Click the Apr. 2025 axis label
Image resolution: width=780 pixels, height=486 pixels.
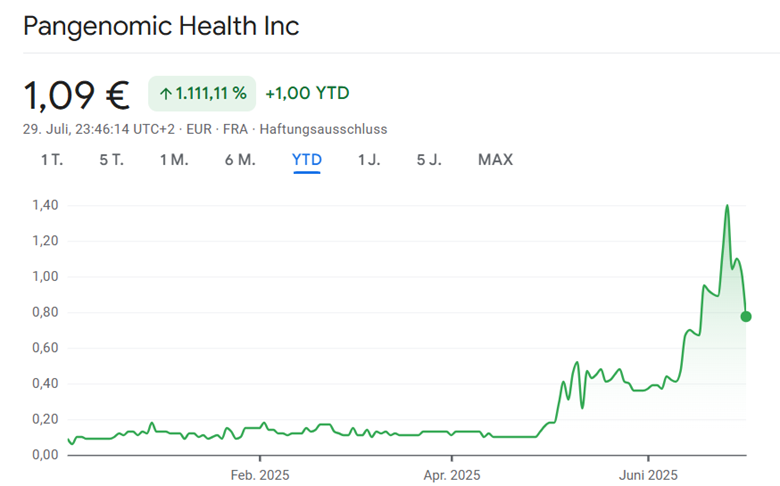(452, 474)
